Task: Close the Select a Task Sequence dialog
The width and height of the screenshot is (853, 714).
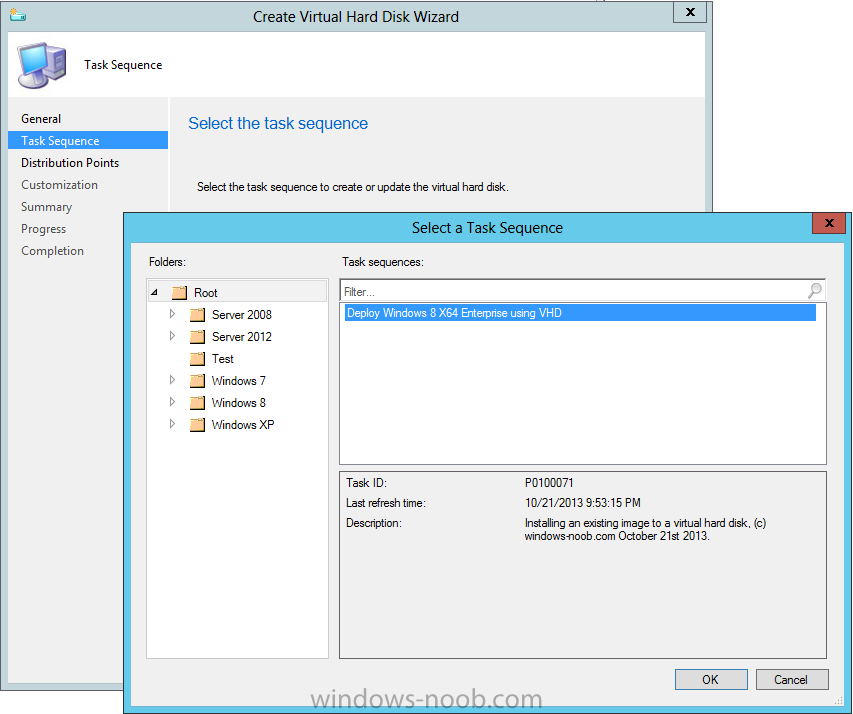Action: point(829,223)
